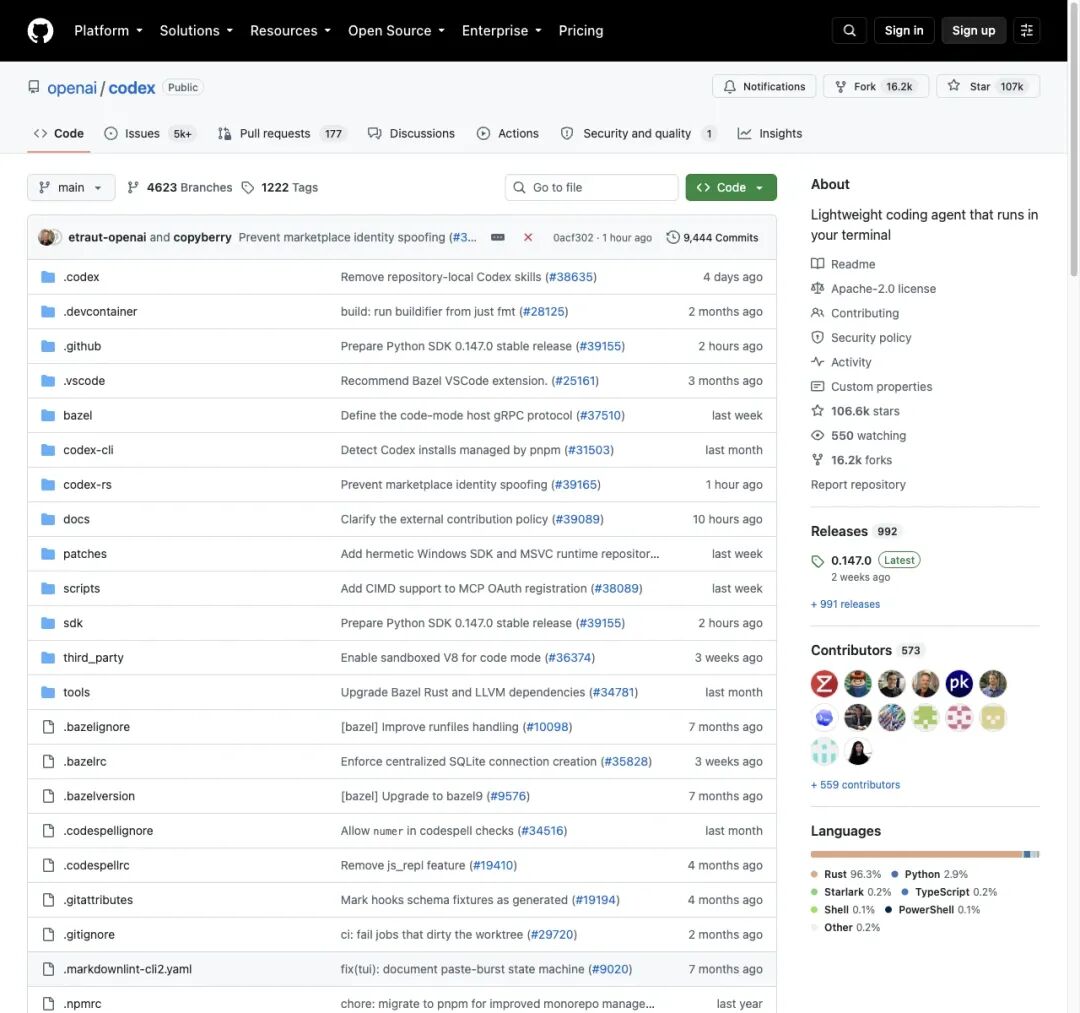The width and height of the screenshot is (1080, 1013).
Task: Switch to the Actions tab
Action: pyautogui.click(x=508, y=134)
